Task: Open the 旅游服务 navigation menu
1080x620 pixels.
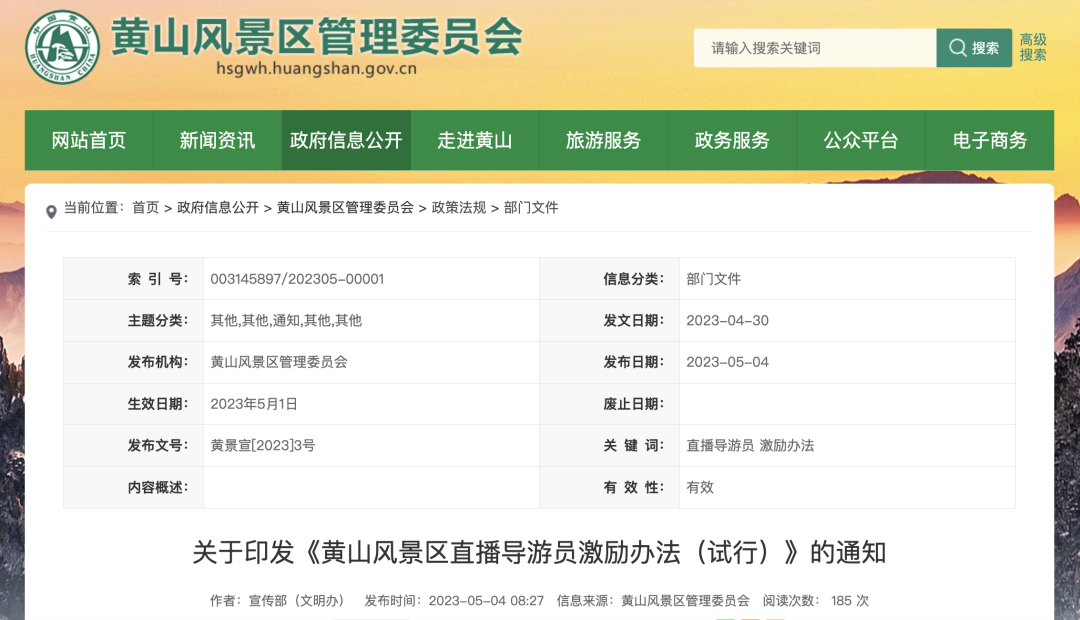Action: click(603, 140)
